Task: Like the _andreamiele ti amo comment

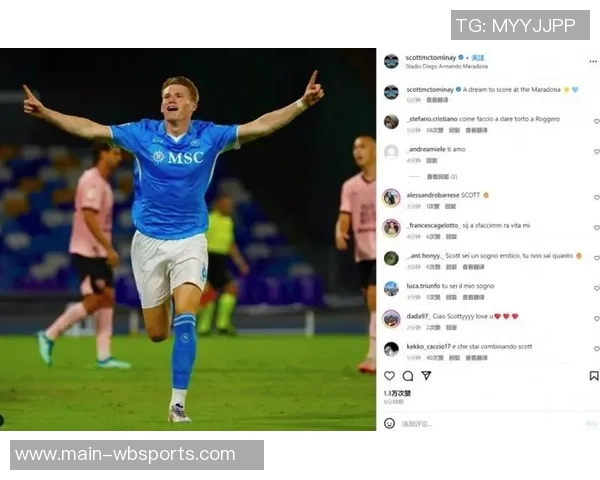Action: 596,152
